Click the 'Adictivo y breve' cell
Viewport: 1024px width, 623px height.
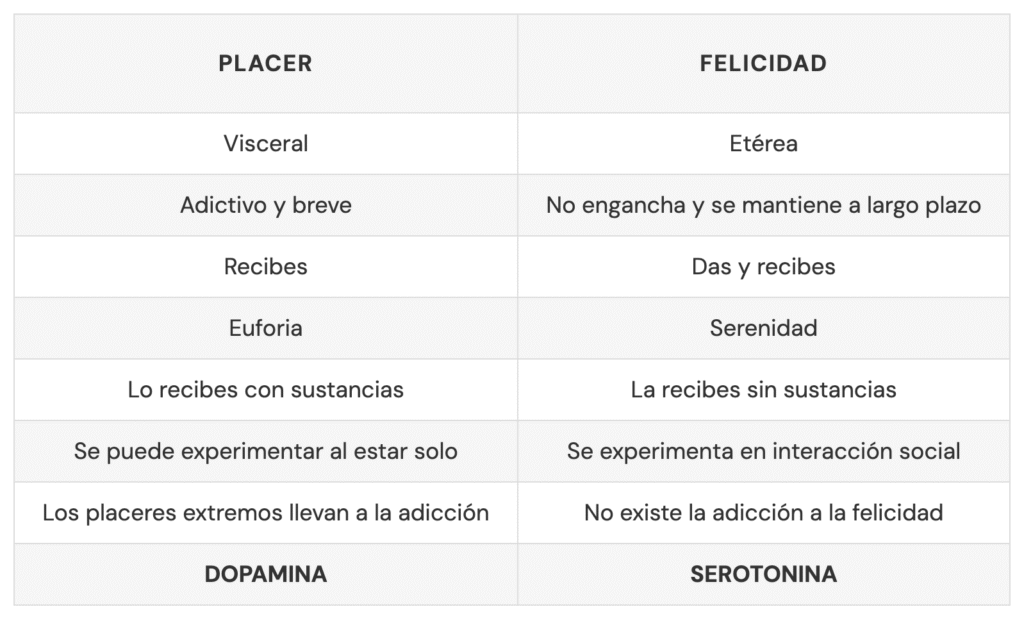265,206
